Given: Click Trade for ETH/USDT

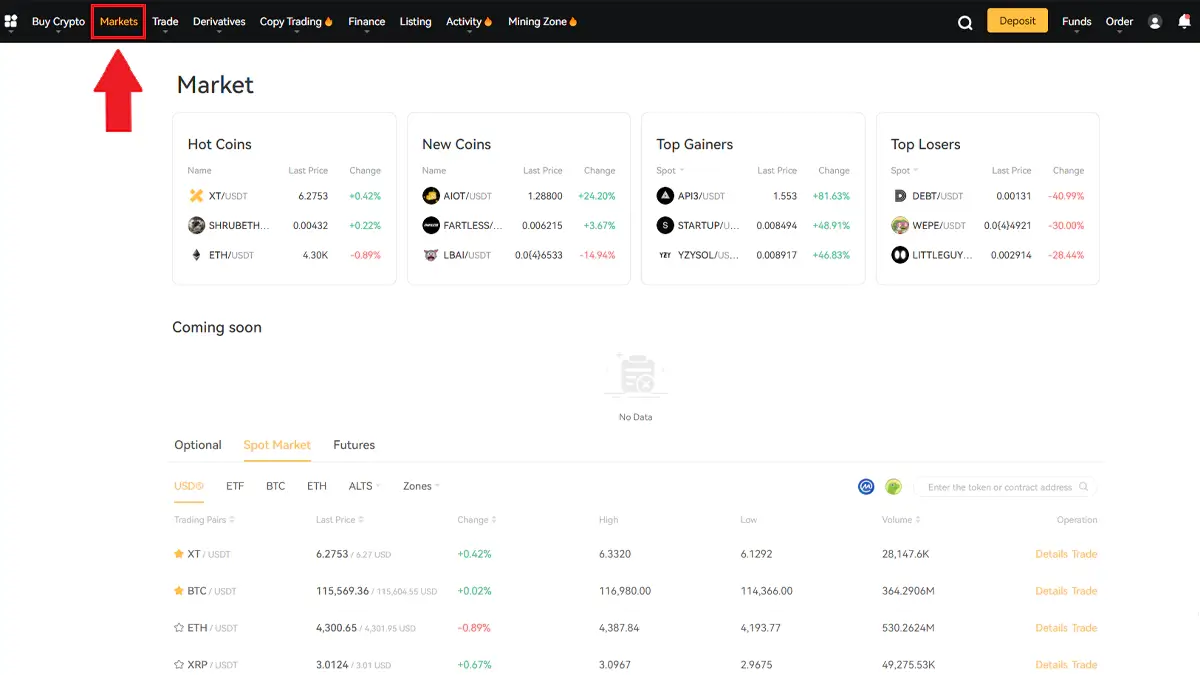Looking at the screenshot, I should coord(1085,628).
